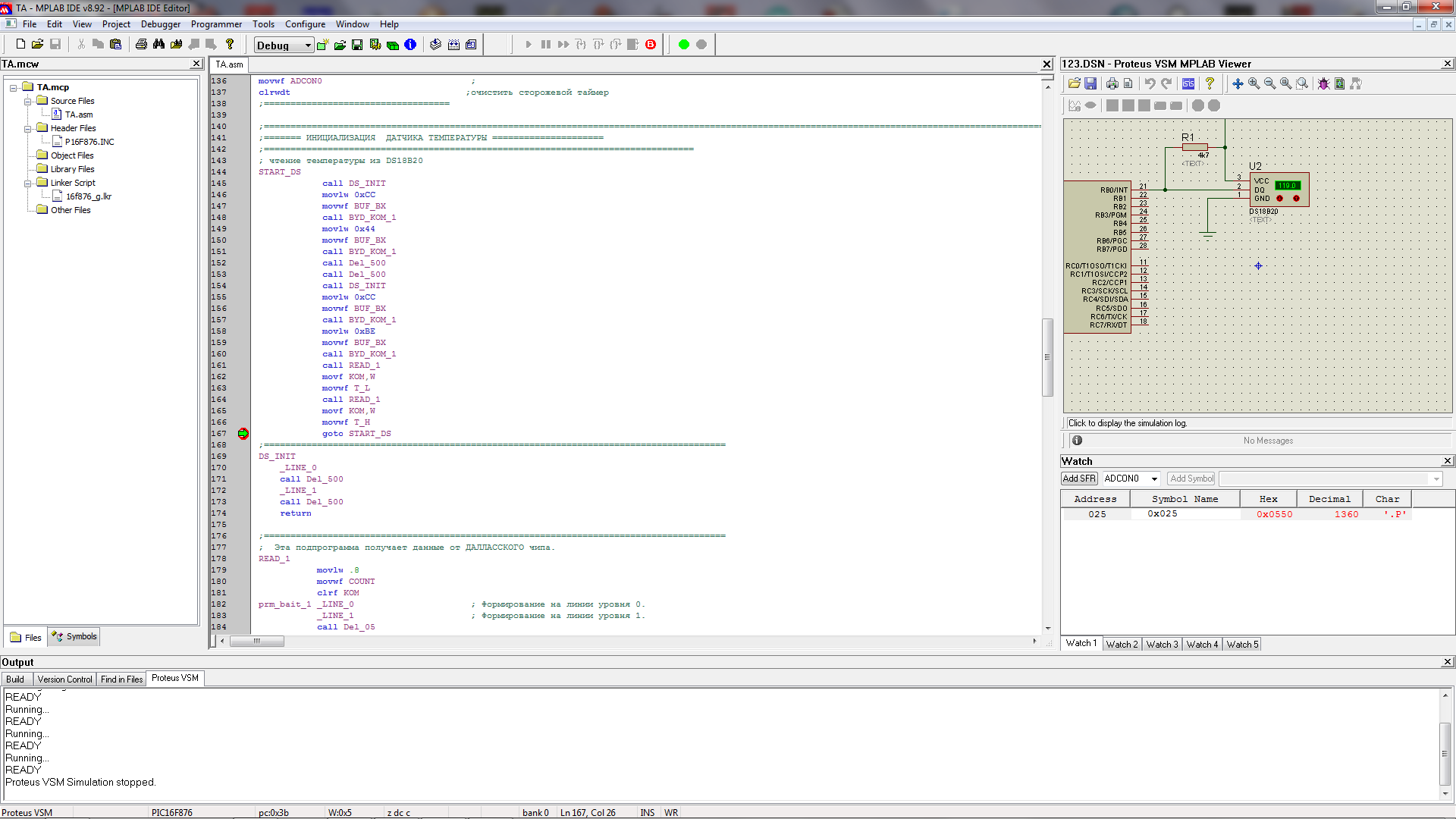Zoom to selected area in viewer
Screen dimensions: 1456x819
pyautogui.click(x=1302, y=84)
